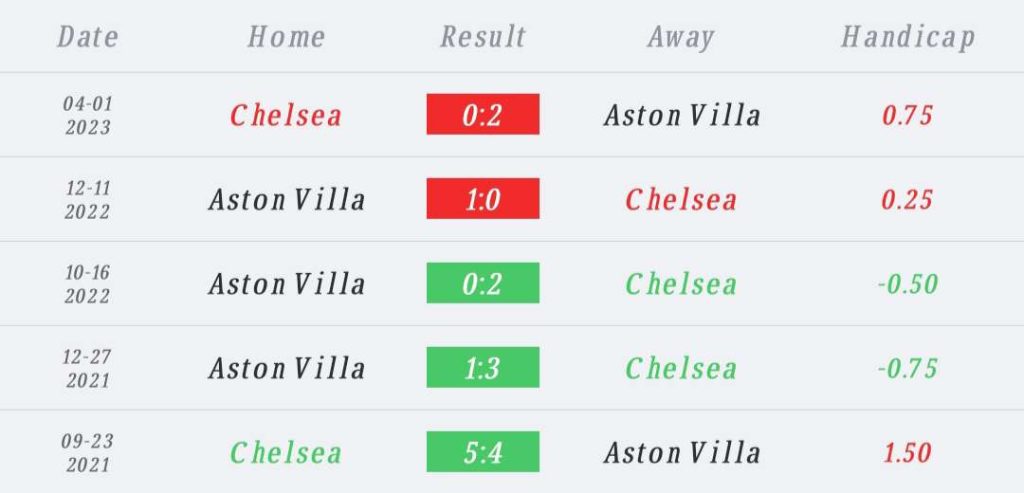Open the red 1:0 result badge
The width and height of the screenshot is (1024, 493).
[483, 199]
